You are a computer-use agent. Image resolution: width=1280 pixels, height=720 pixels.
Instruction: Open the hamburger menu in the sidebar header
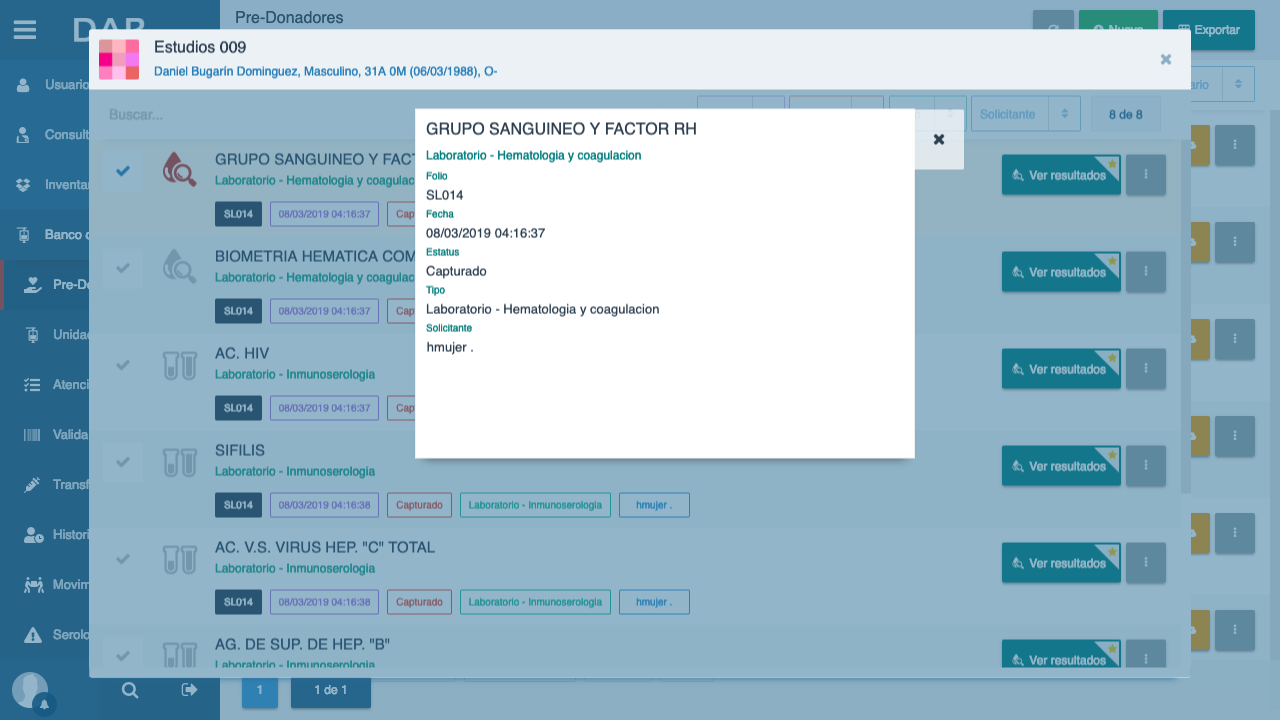25,30
